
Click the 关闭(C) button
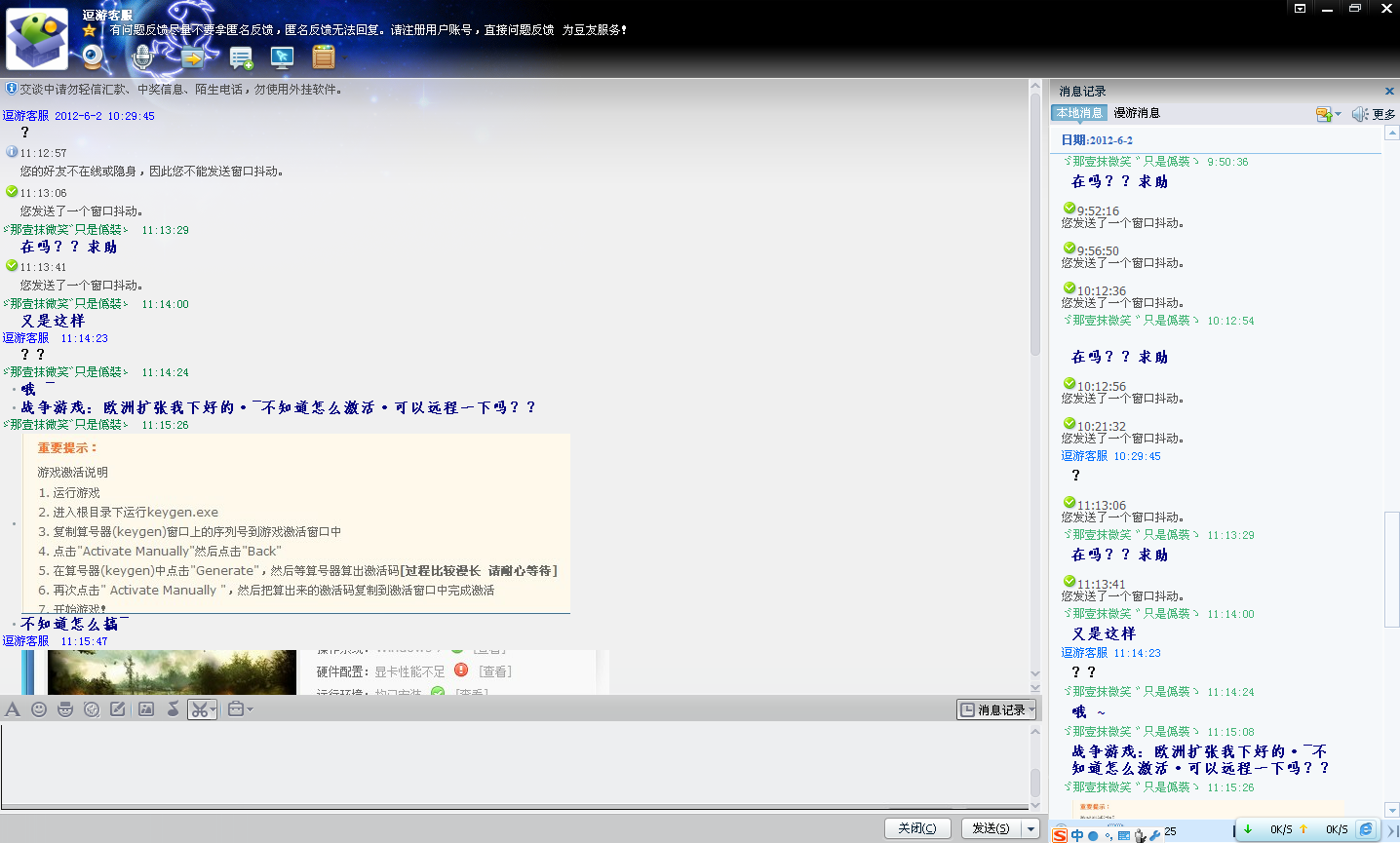(917, 828)
